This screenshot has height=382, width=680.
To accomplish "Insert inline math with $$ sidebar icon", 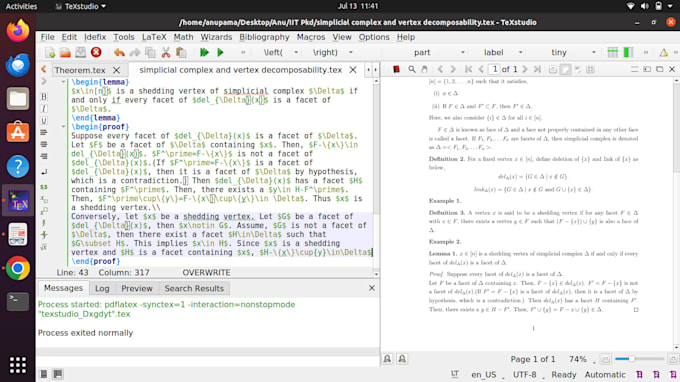I will (44, 187).
